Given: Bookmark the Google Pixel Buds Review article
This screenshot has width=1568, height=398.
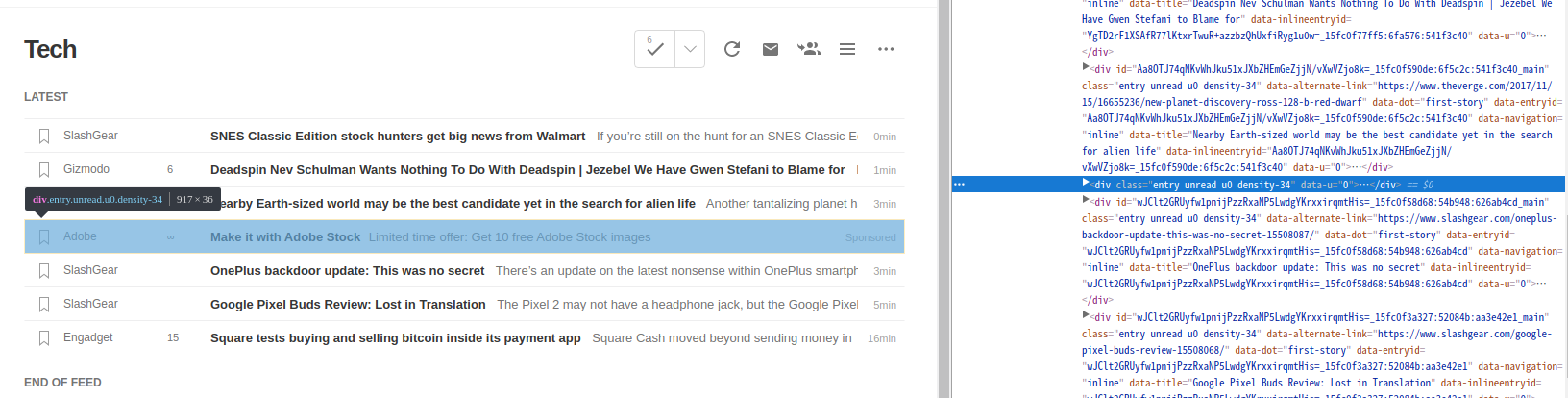Looking at the screenshot, I should click(44, 305).
